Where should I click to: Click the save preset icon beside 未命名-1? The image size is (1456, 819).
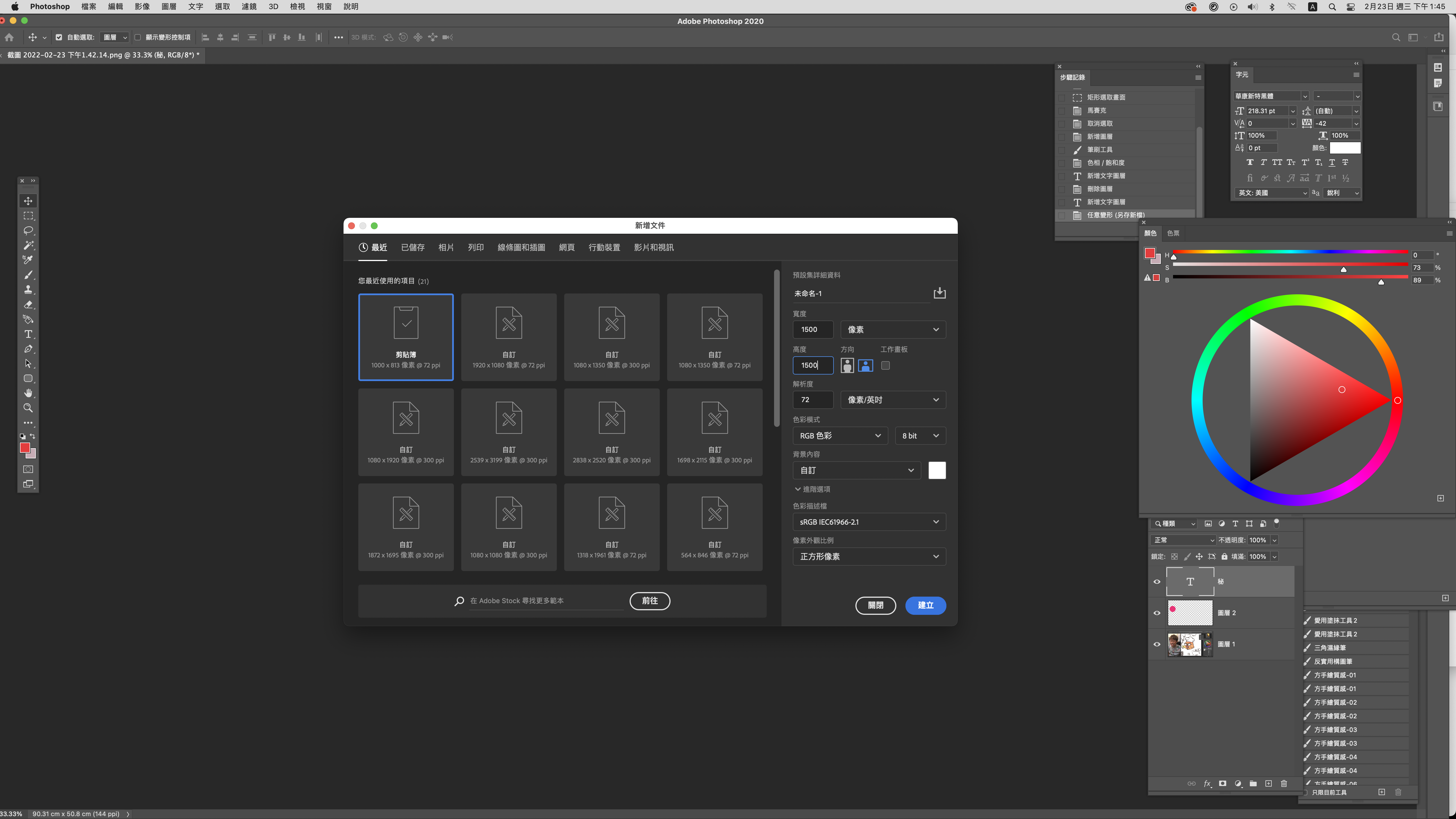pyautogui.click(x=939, y=293)
